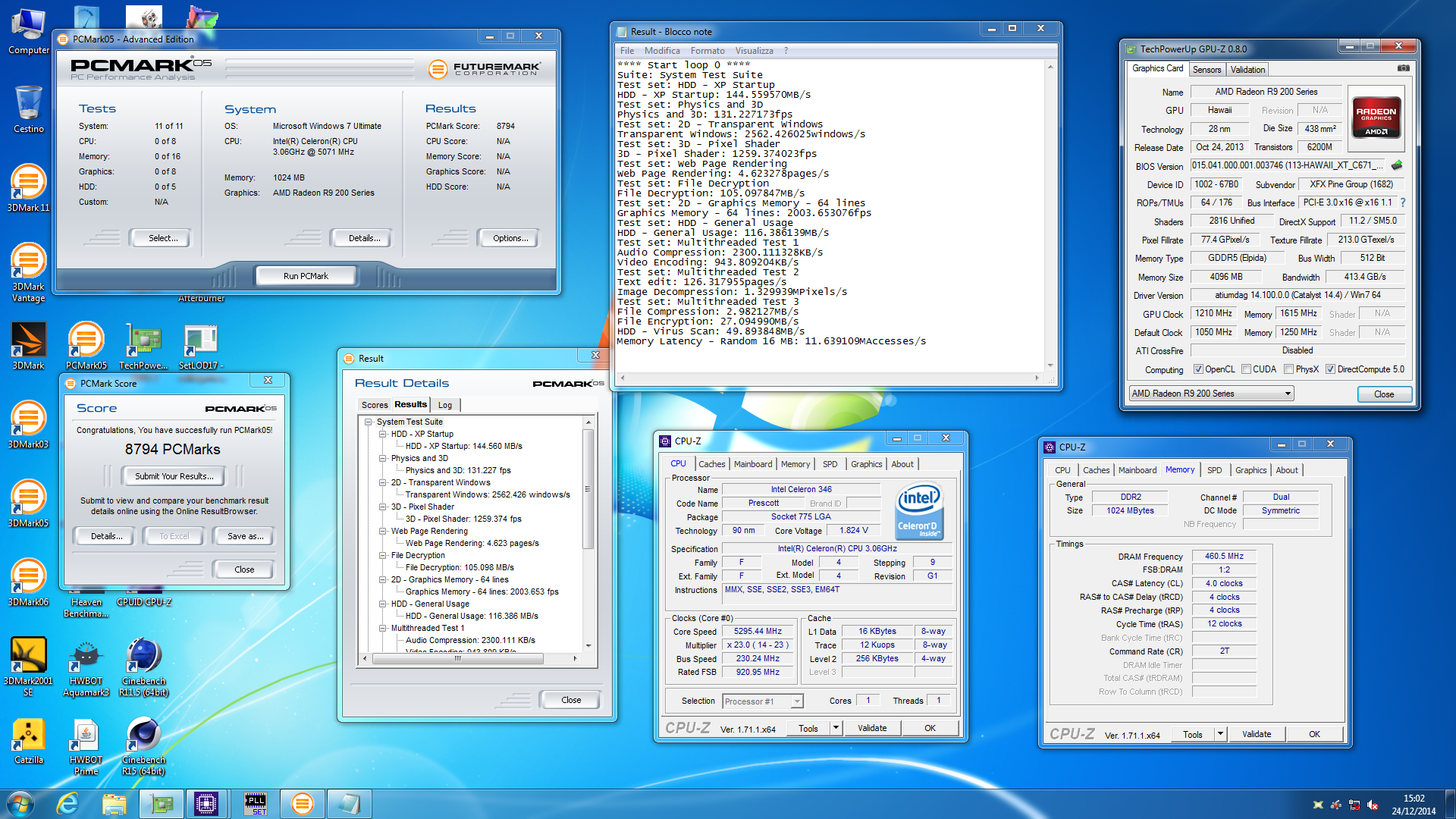Switch to the PCMark05 taskbar icon
The height and width of the screenshot is (819, 1456).
(303, 803)
